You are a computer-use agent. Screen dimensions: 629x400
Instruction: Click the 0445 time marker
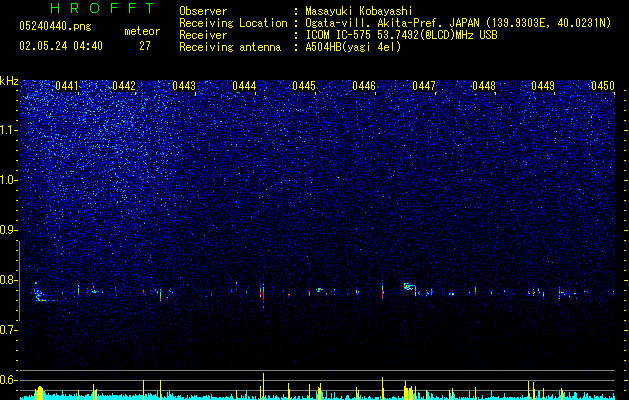click(x=304, y=86)
